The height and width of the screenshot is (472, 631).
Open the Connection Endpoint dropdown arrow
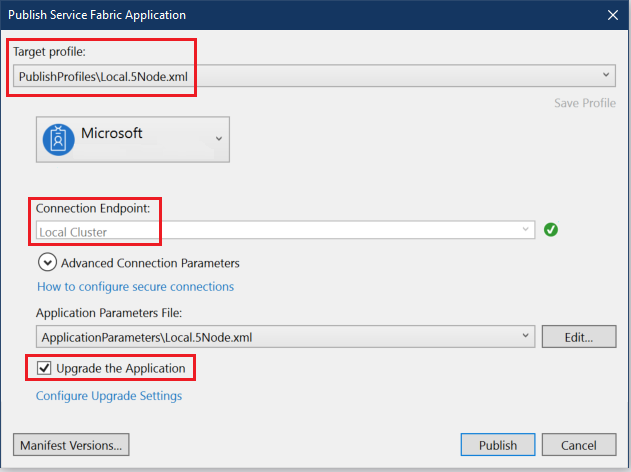[526, 231]
